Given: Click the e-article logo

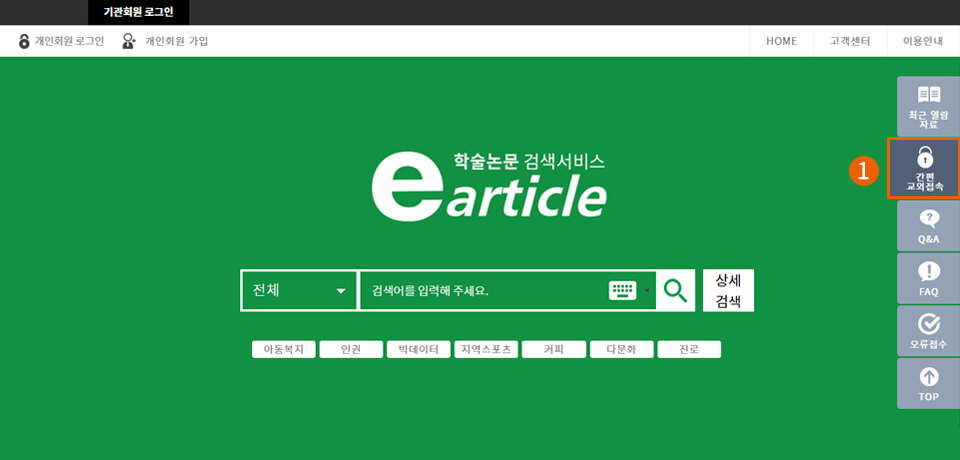Looking at the screenshot, I should [x=489, y=186].
